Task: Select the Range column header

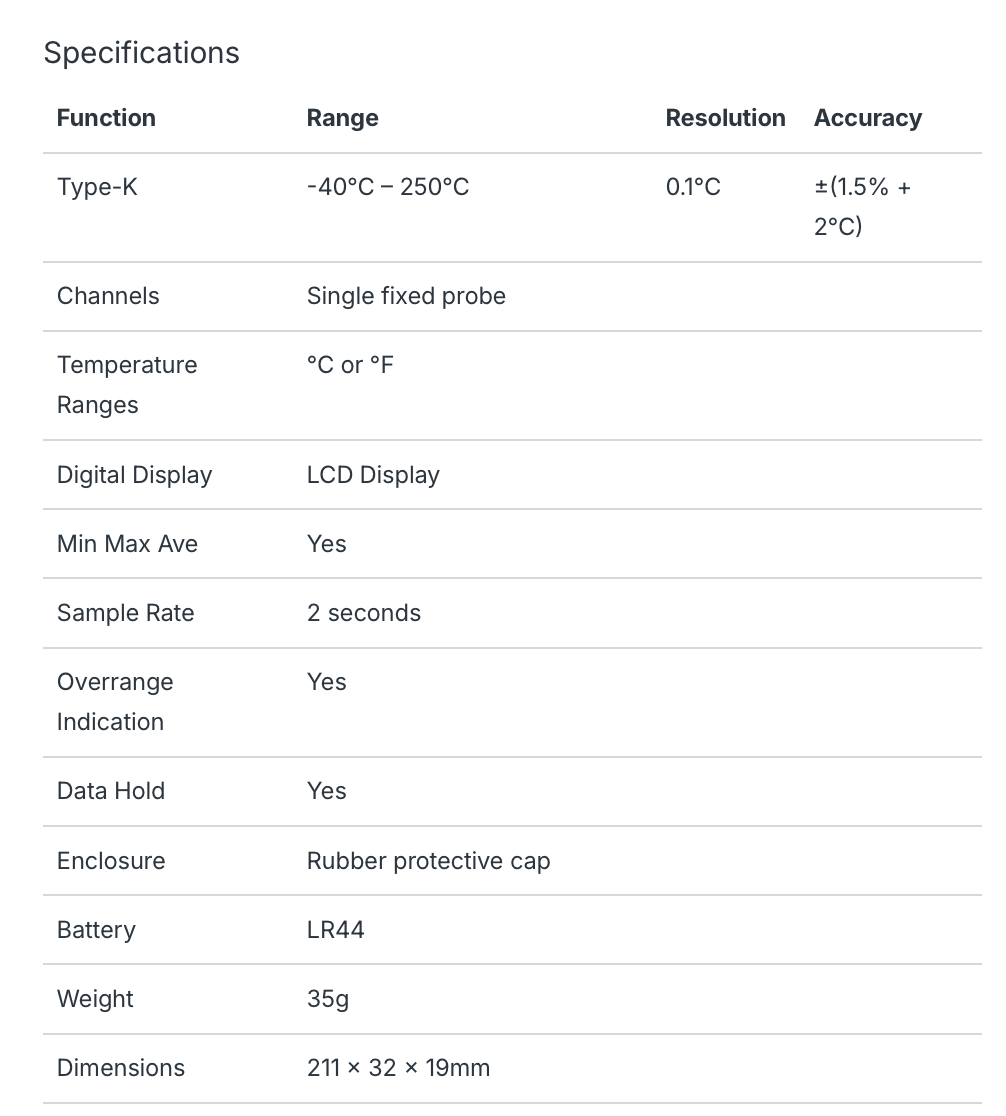Action: [342, 118]
